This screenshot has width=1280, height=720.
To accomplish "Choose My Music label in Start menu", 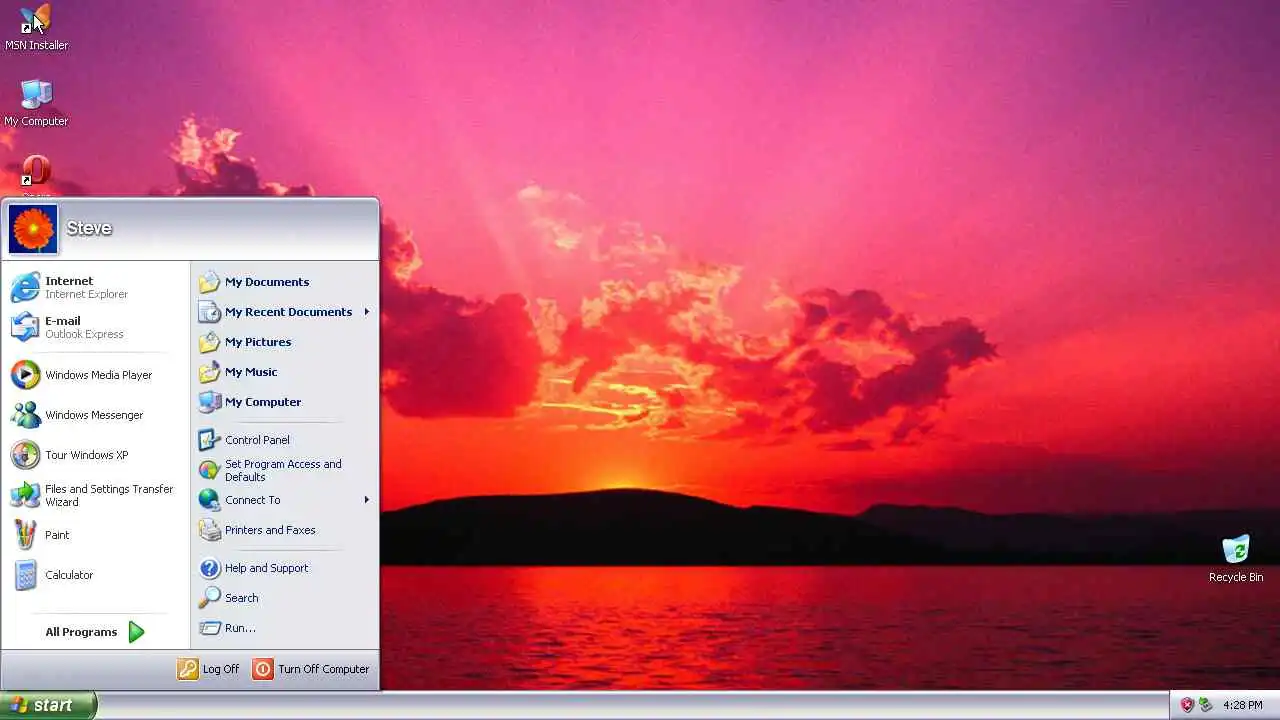I will [x=251, y=372].
